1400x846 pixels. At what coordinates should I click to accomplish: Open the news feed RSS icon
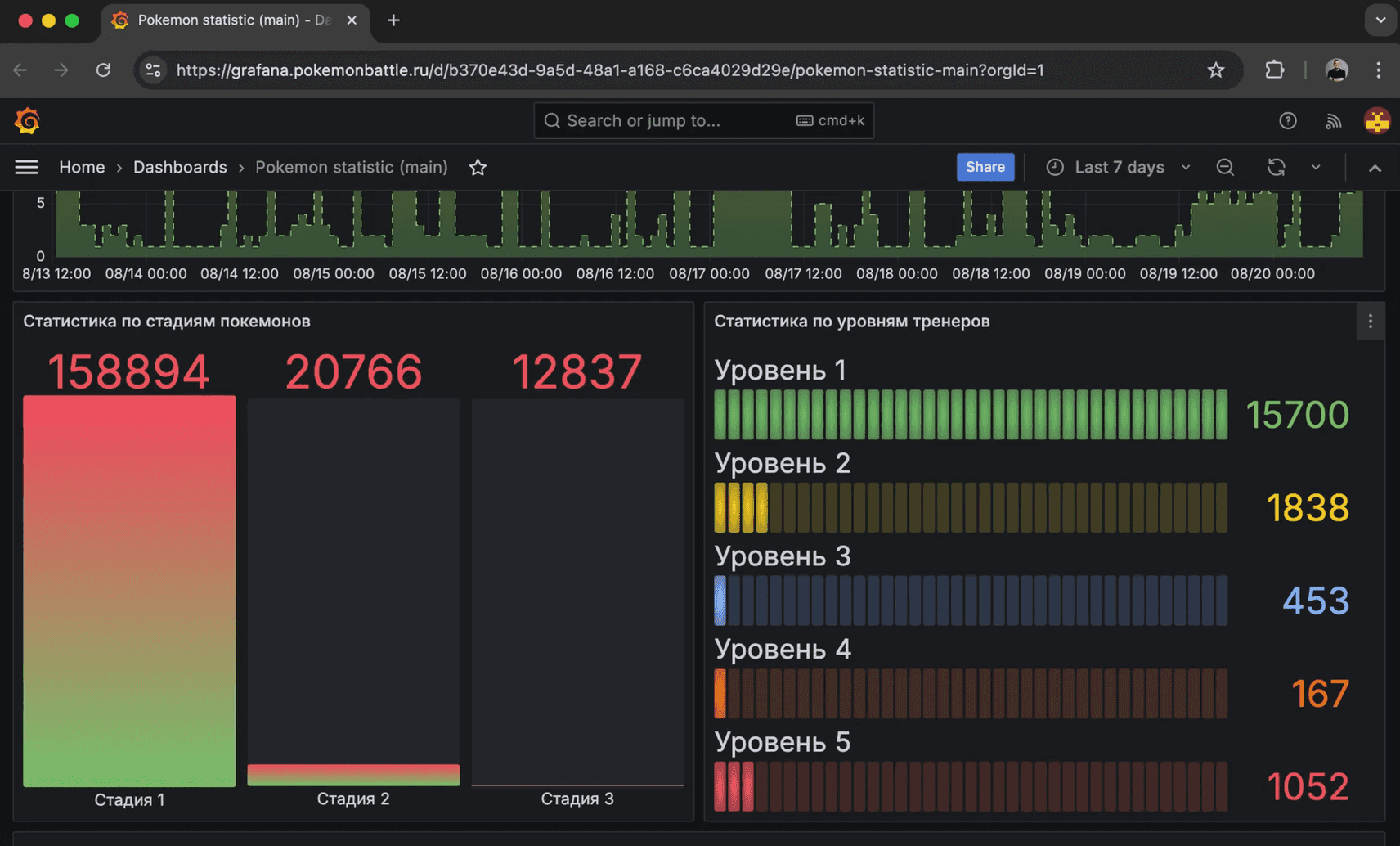1333,121
